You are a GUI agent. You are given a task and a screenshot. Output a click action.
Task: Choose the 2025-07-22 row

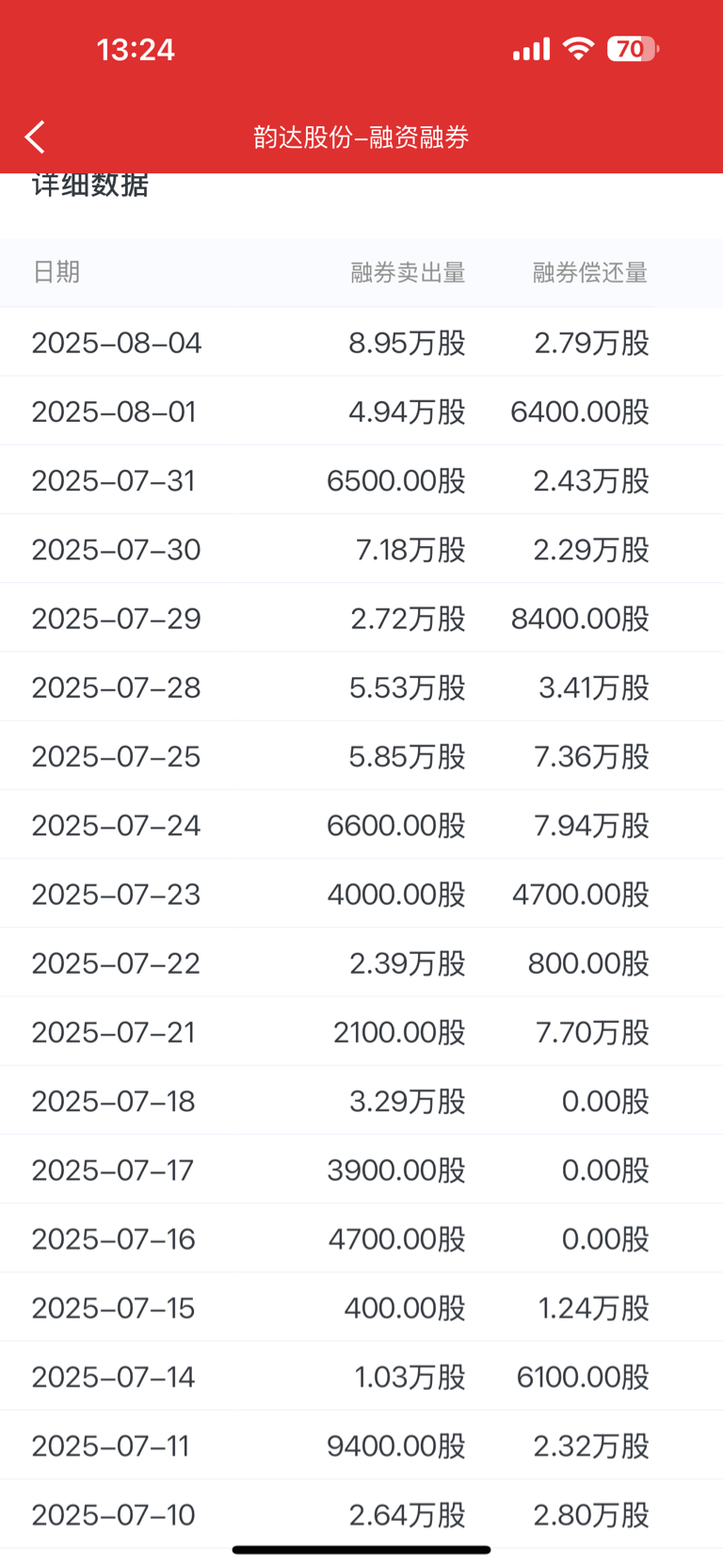pos(361,962)
